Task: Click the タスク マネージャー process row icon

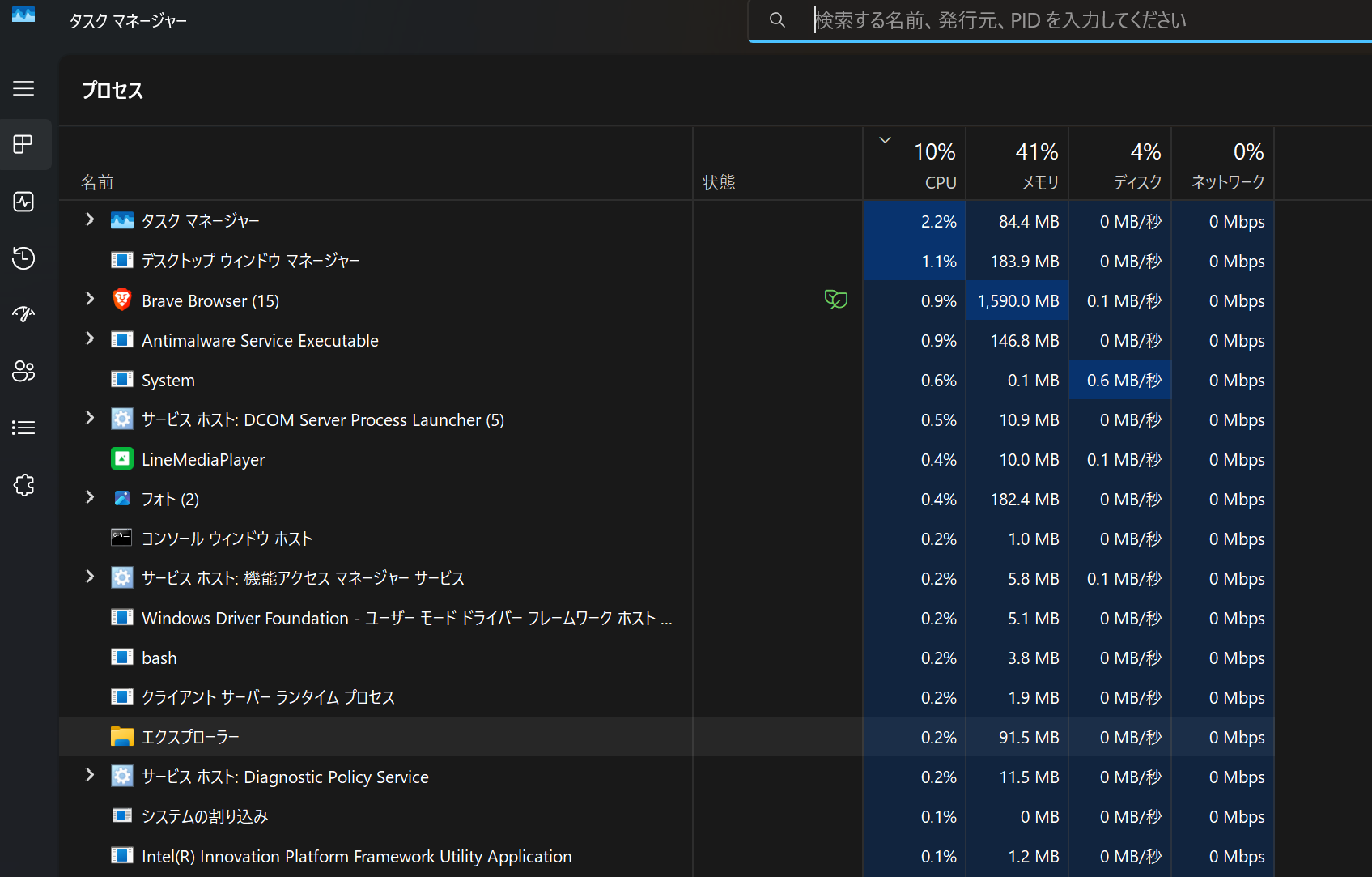Action: pyautogui.click(x=122, y=220)
